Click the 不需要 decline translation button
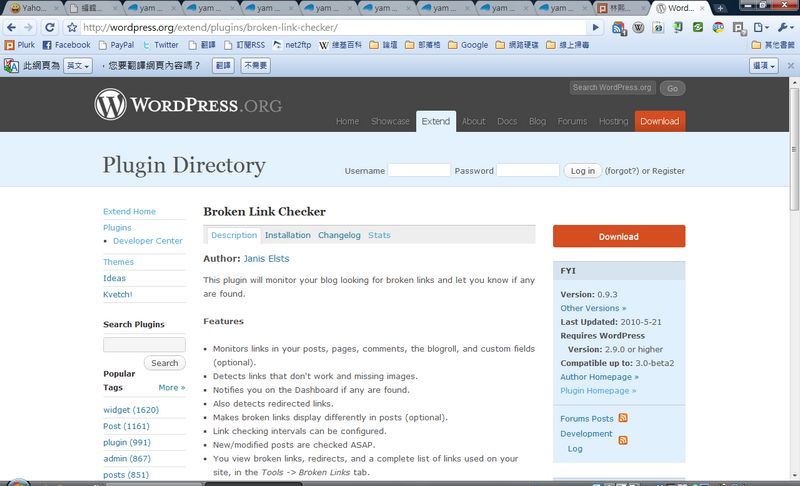The width and height of the screenshot is (800, 486). pyautogui.click(x=255, y=65)
